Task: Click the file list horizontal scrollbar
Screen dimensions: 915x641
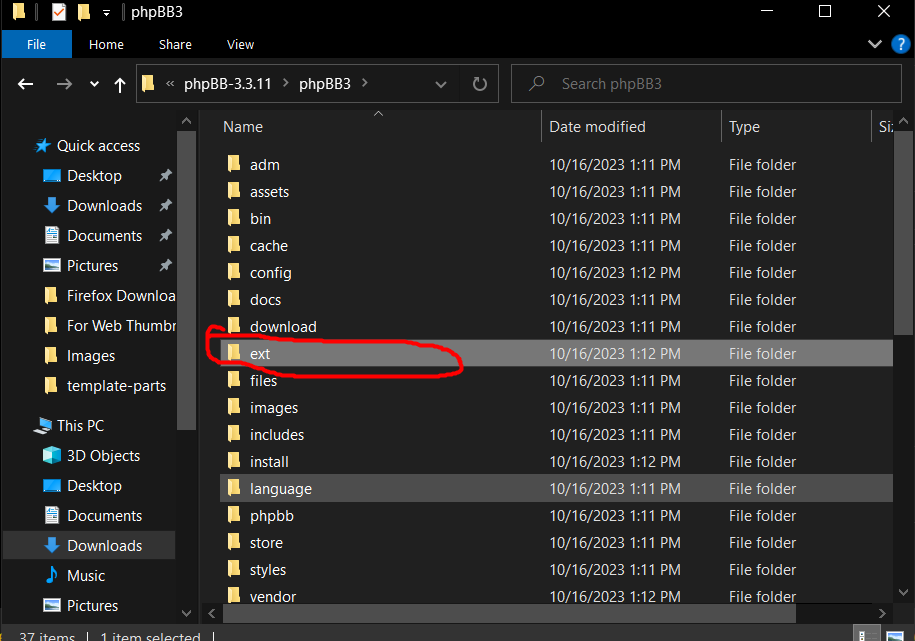Action: (509, 614)
